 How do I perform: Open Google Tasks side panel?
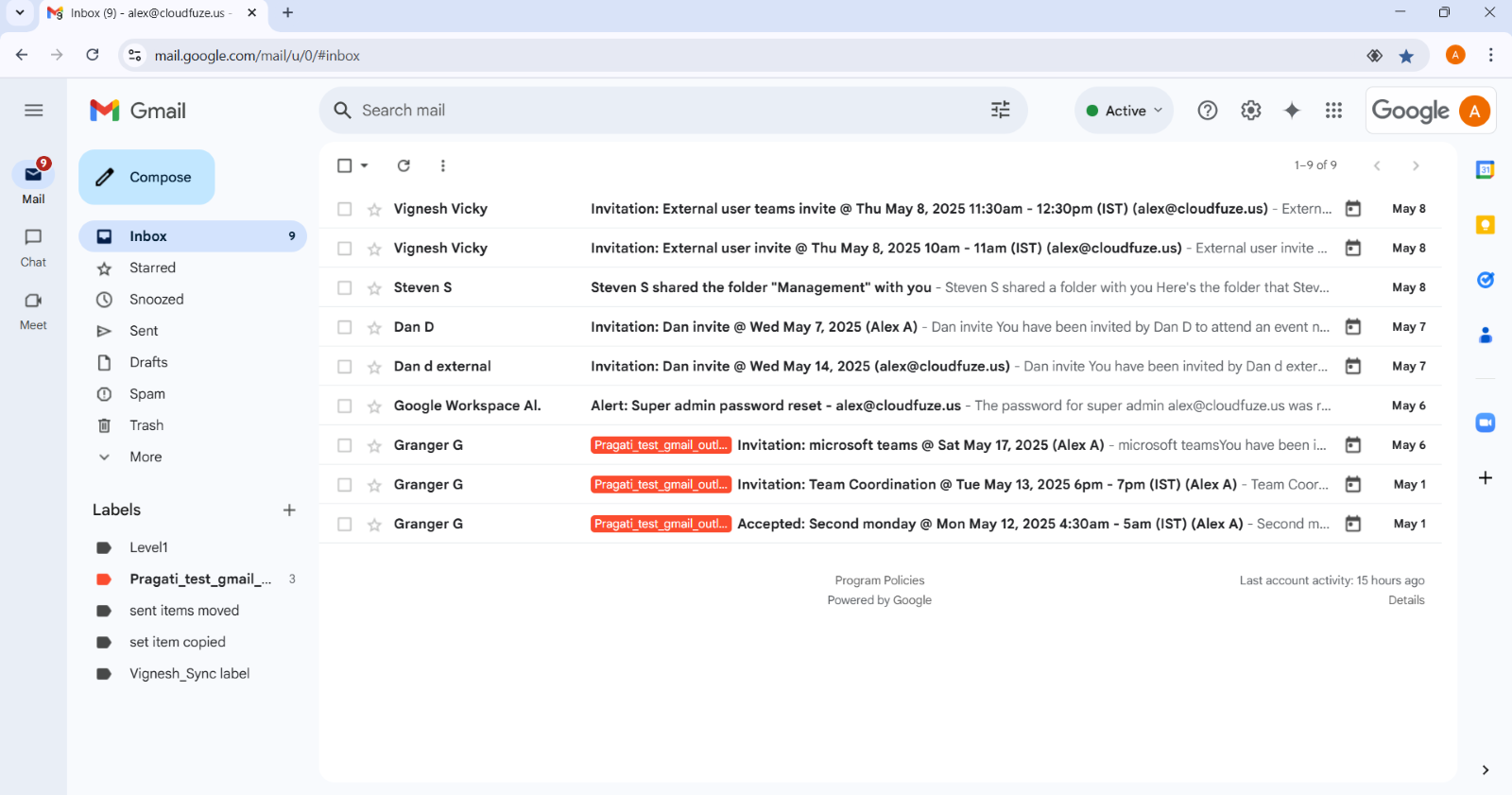tap(1486, 280)
